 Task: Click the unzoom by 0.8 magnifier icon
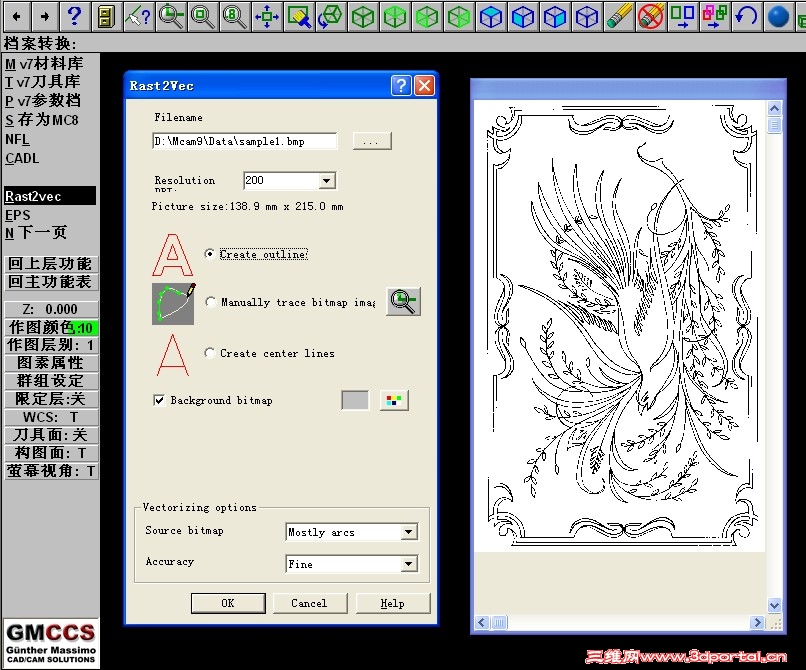(x=235, y=16)
